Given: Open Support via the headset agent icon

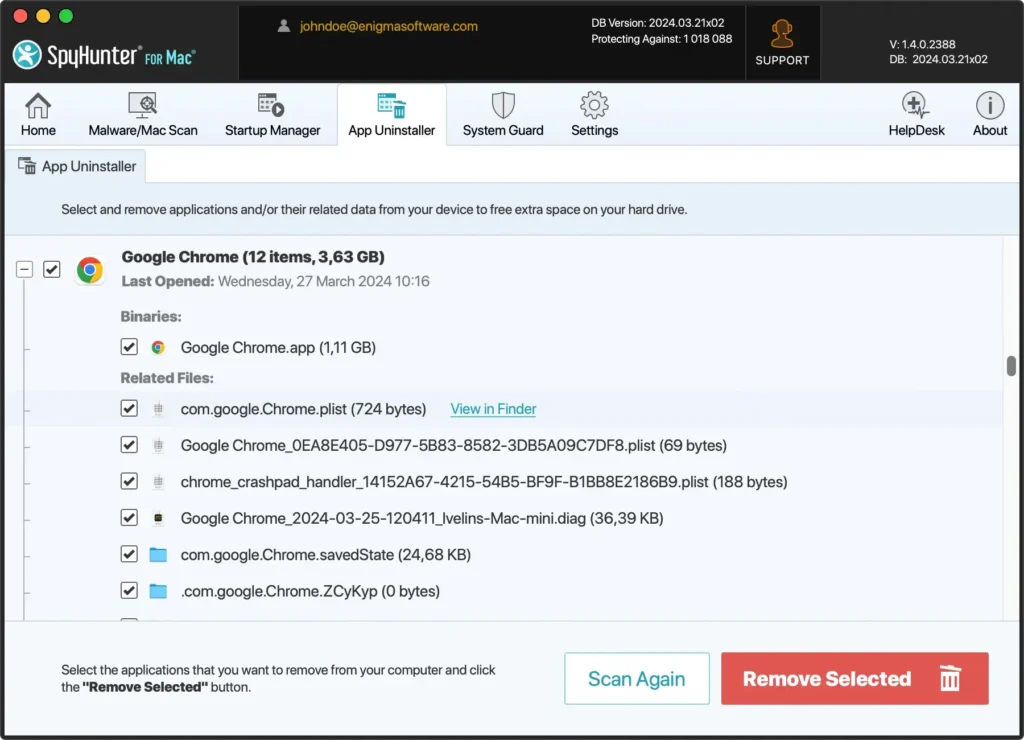Looking at the screenshot, I should (782, 34).
